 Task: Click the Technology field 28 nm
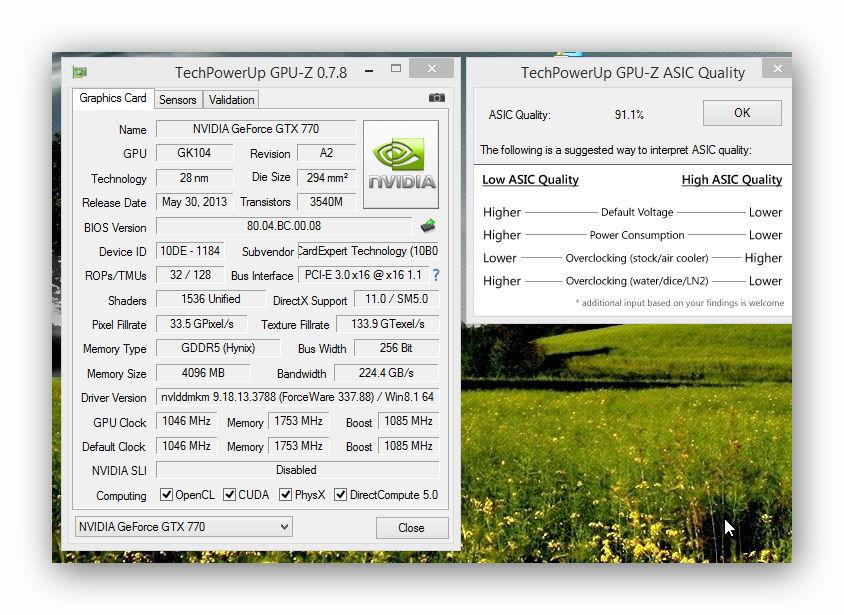[x=194, y=178]
